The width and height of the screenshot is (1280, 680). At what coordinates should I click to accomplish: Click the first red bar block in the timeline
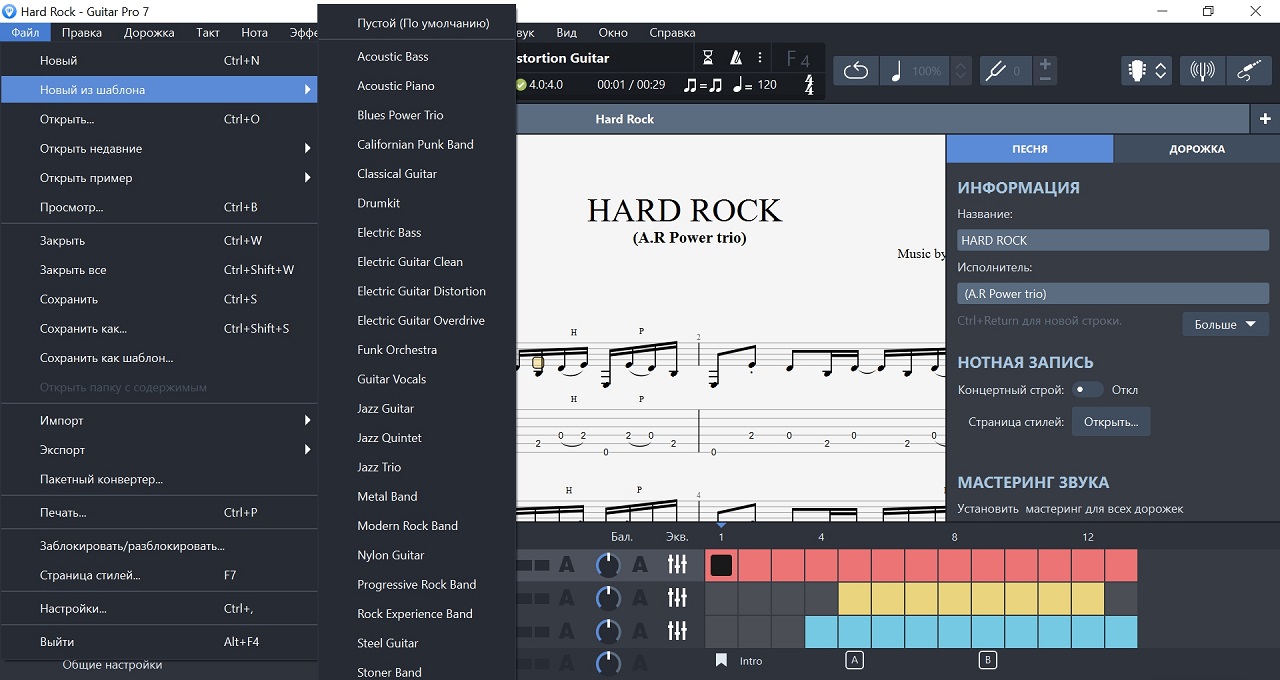721,565
